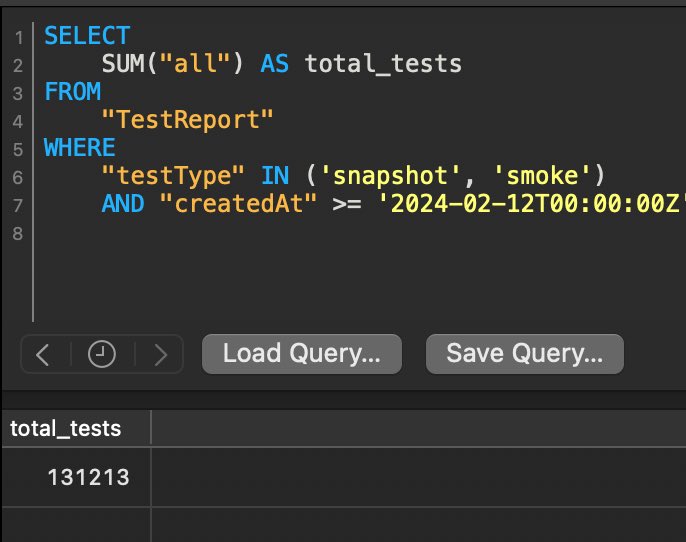Screen dimensions: 686x542
Task: Click the 'smoke' string in query
Action: pos(542,176)
